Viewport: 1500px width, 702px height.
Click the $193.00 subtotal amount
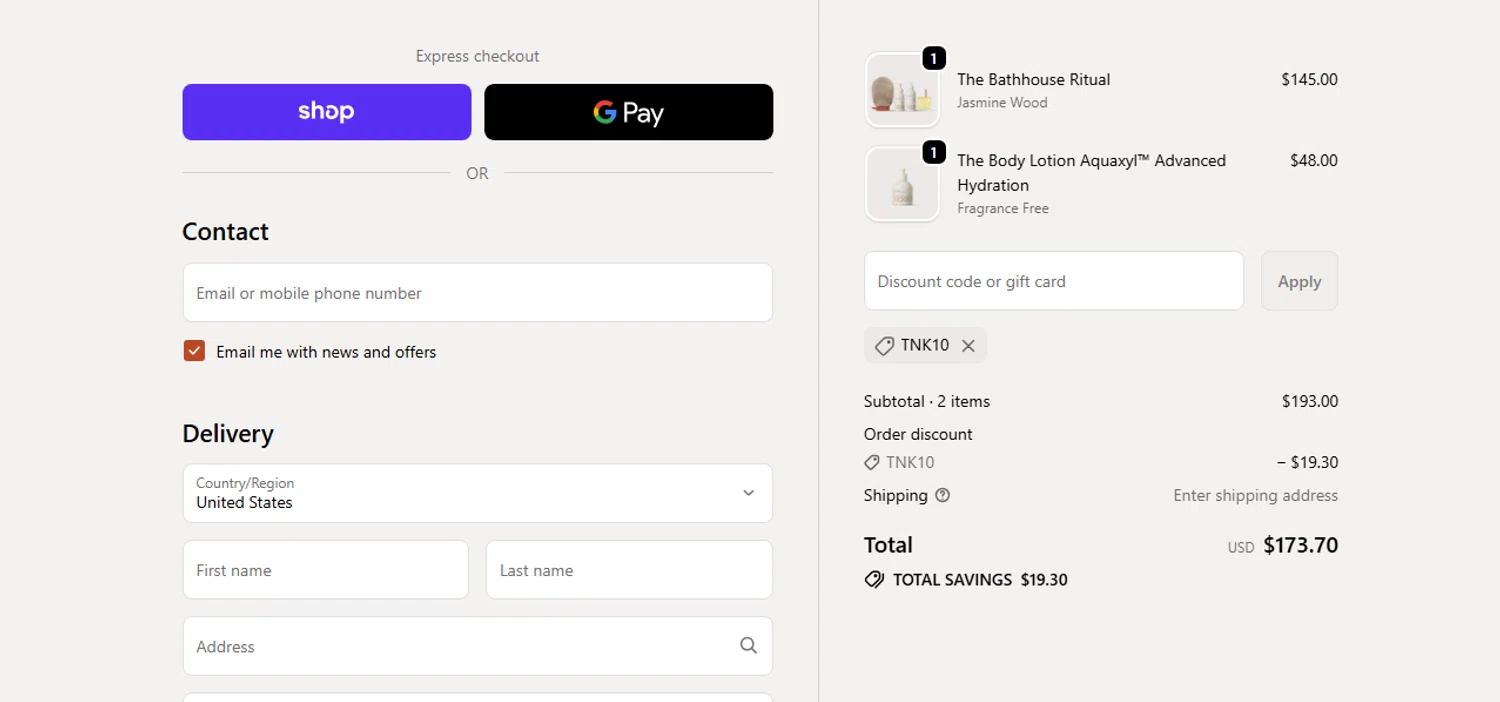click(x=1310, y=401)
